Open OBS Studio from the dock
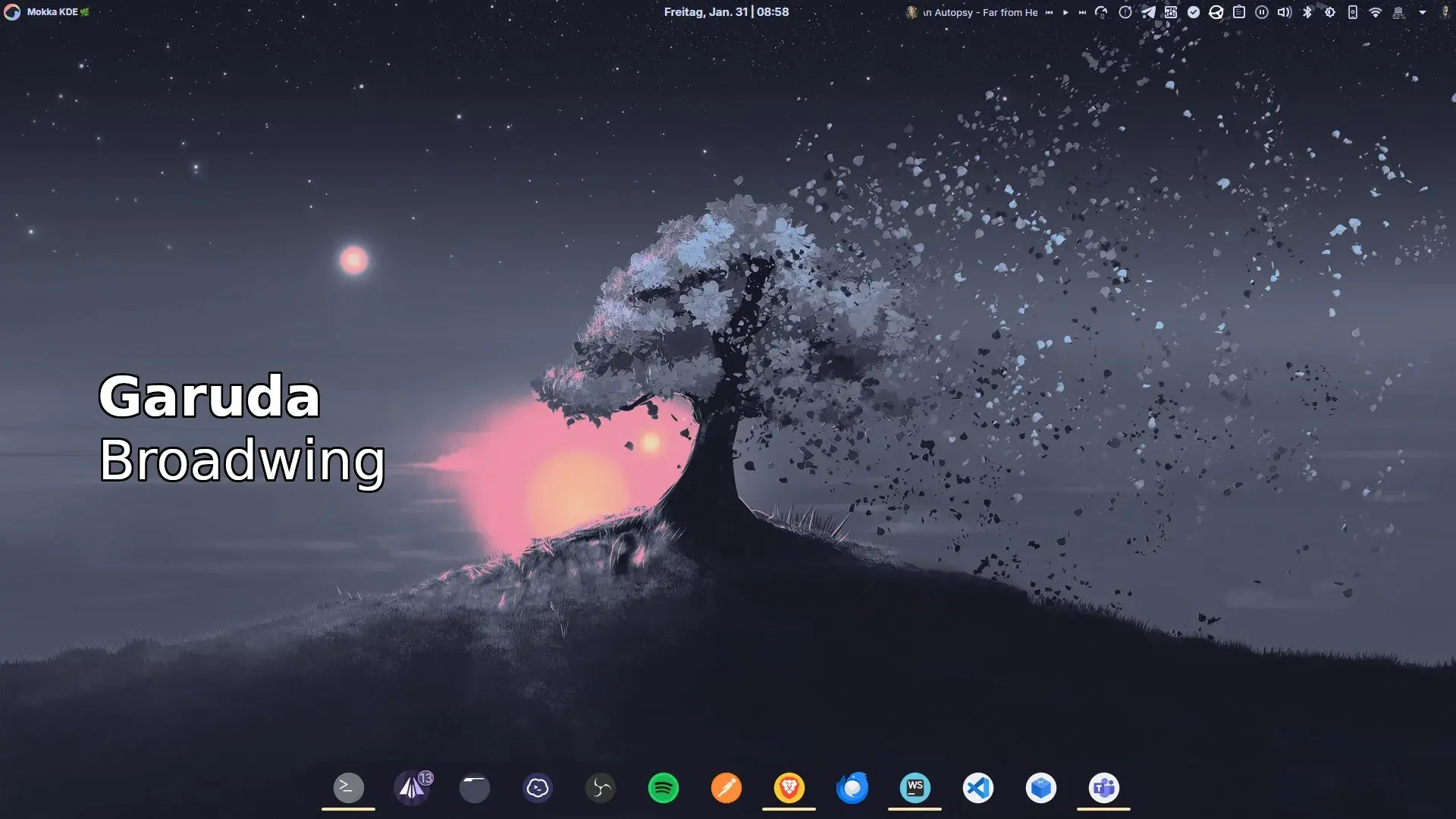The image size is (1456, 819). click(x=601, y=788)
